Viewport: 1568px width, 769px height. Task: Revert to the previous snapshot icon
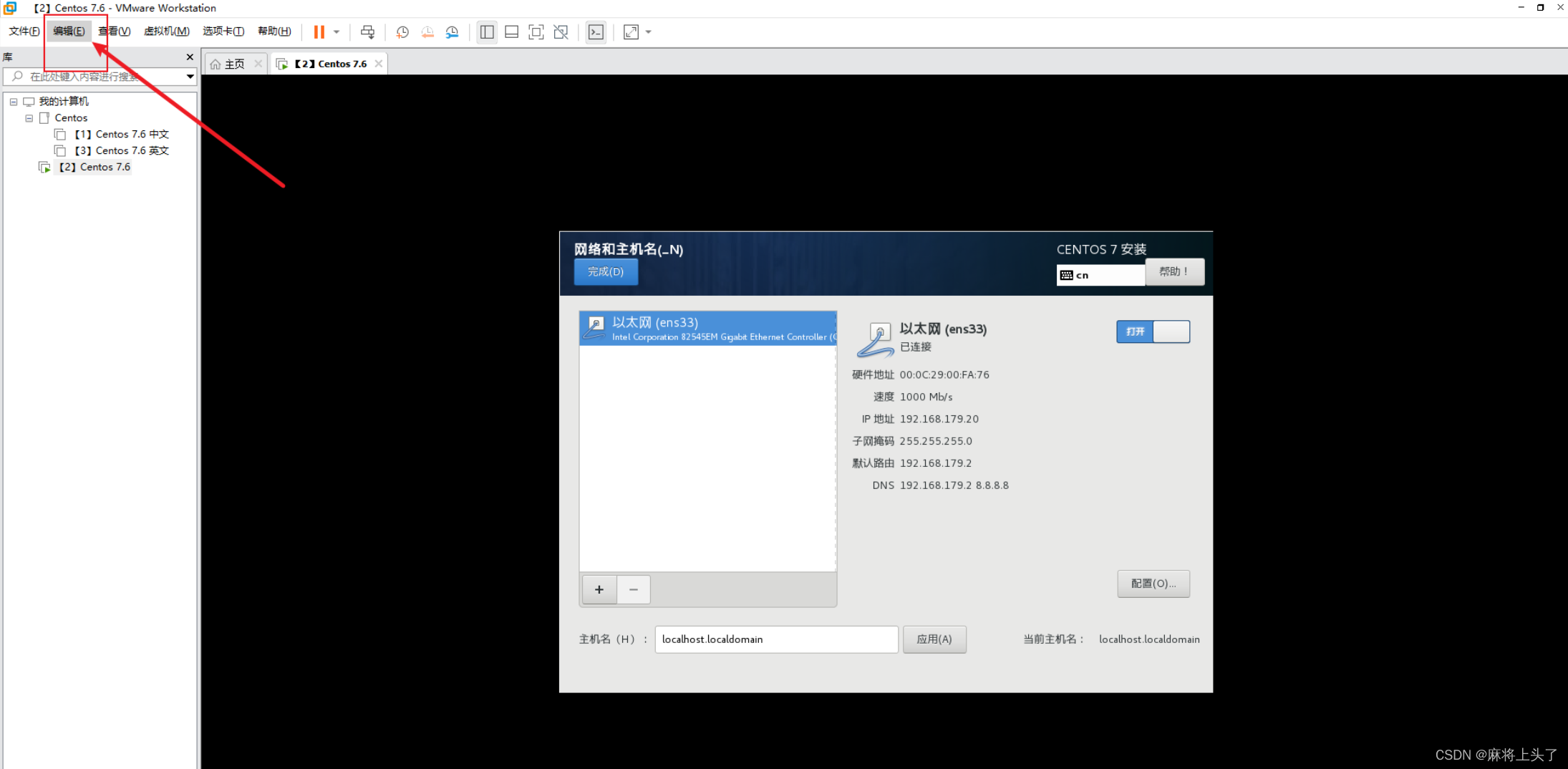(x=427, y=32)
